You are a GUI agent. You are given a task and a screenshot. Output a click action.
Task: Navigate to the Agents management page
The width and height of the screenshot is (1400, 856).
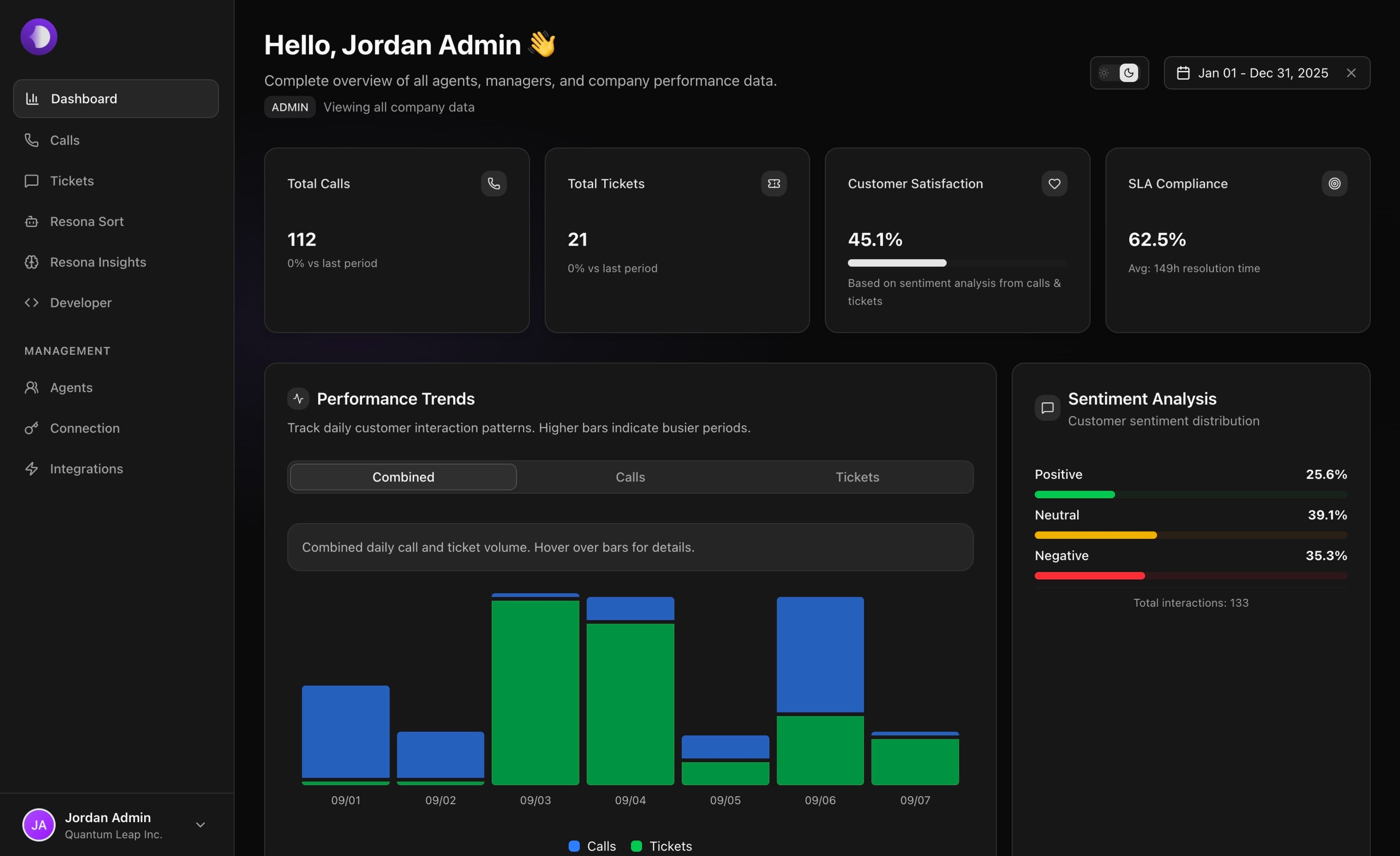coord(71,387)
